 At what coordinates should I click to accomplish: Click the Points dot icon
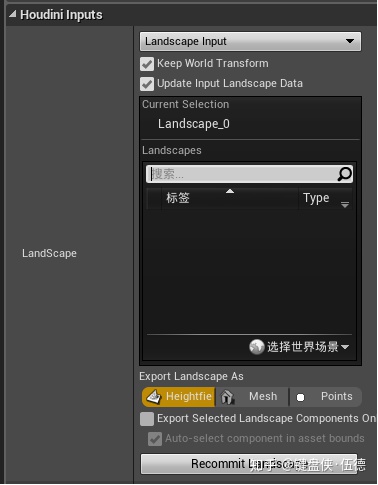pos(300,397)
